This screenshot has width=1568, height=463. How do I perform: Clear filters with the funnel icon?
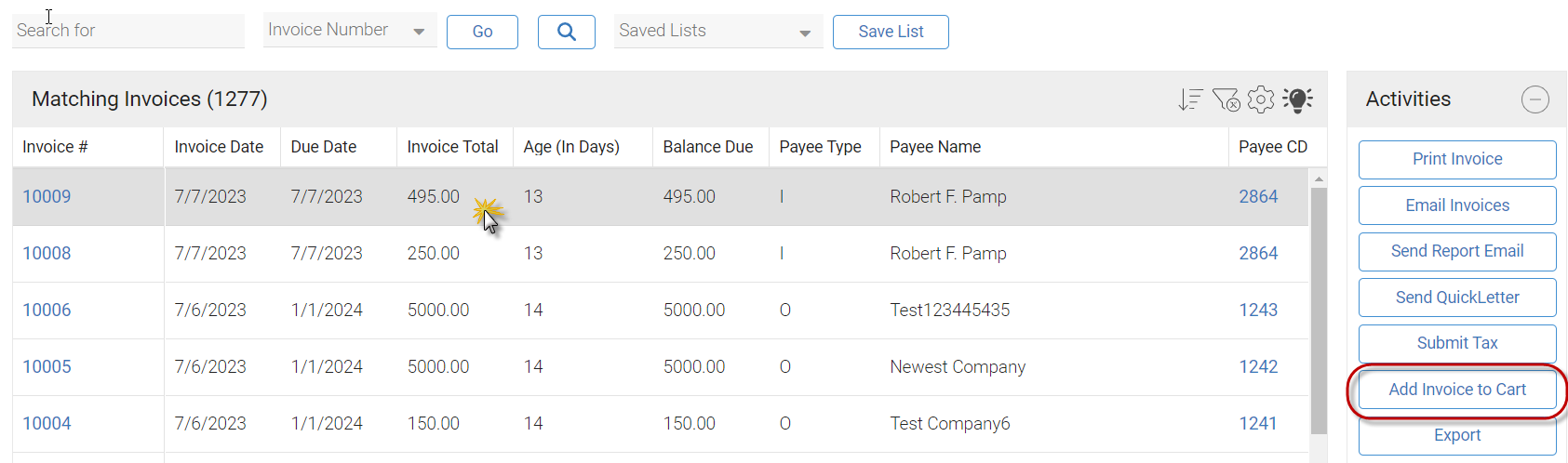point(1226,99)
